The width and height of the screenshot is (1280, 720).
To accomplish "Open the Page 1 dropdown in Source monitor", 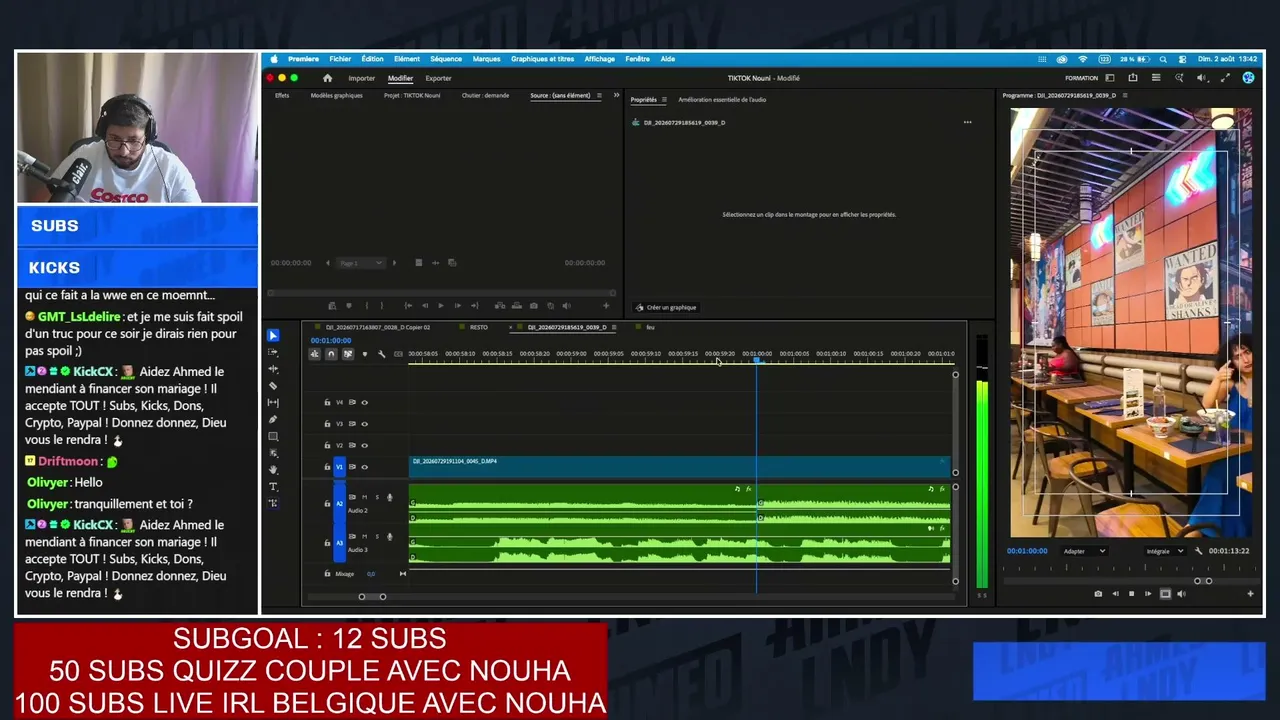I will click(361, 263).
